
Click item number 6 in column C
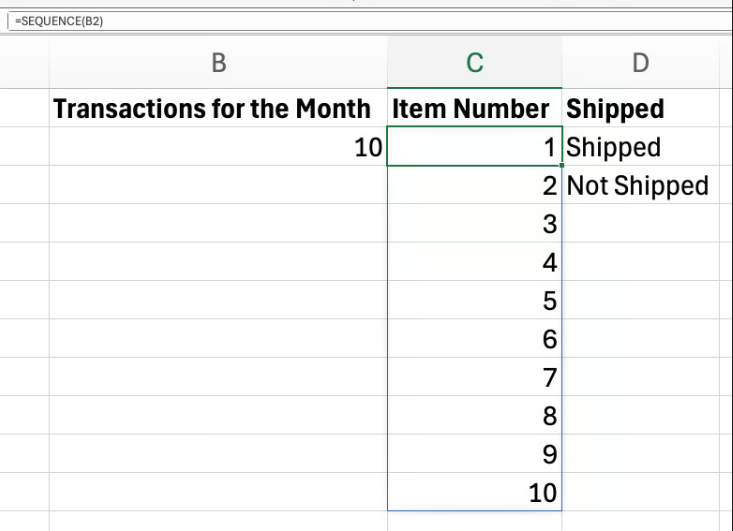(x=475, y=339)
